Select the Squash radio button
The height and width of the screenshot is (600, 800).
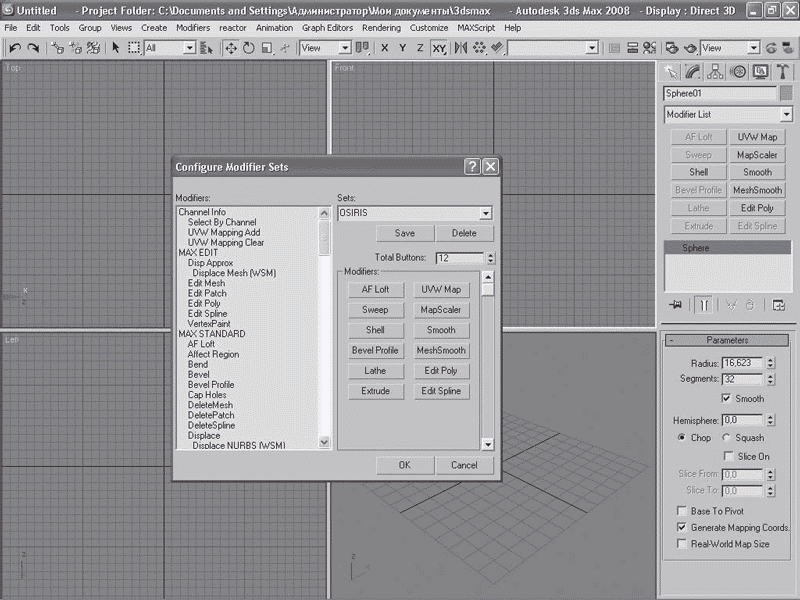(x=726, y=438)
